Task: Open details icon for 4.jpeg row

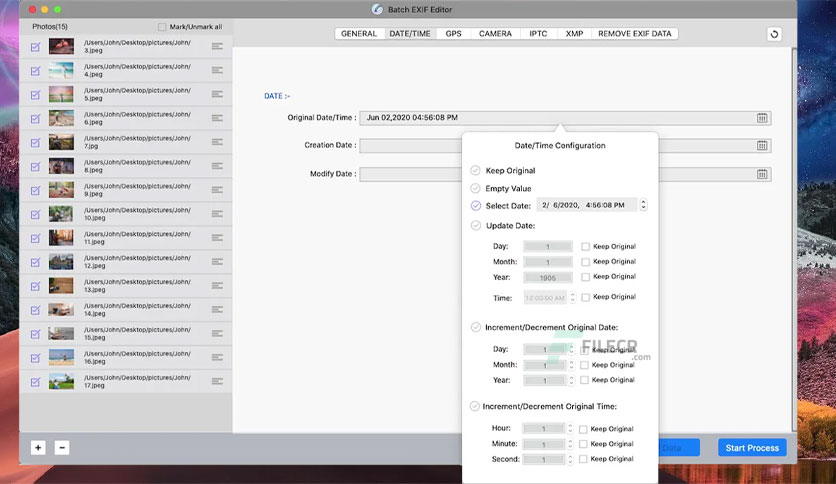Action: pyautogui.click(x=217, y=70)
